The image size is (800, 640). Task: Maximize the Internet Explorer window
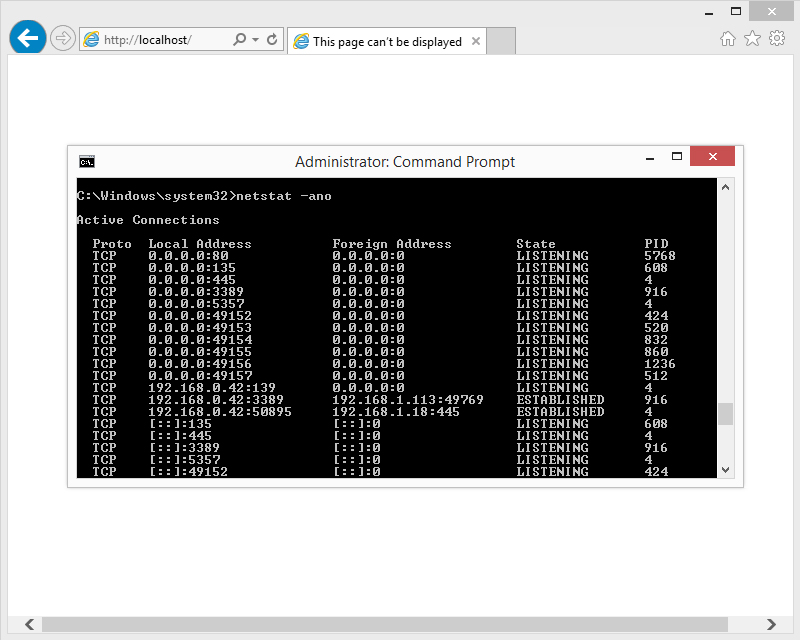coord(736,11)
